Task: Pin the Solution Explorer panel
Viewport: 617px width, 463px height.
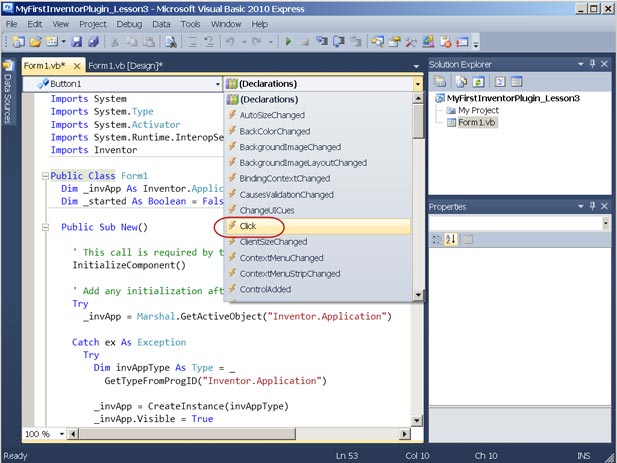Action: [593, 64]
